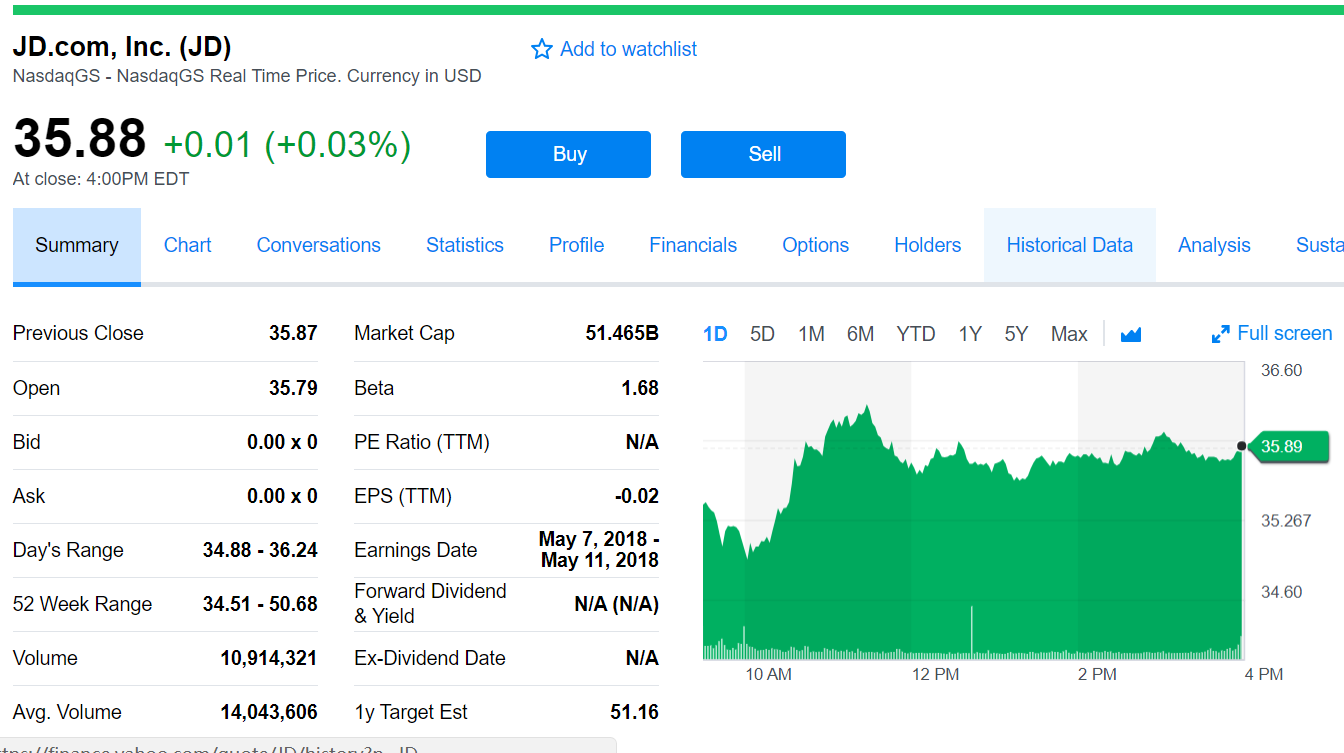This screenshot has height=753, width=1344.
Task: Switch to the Chart tab
Action: [188, 245]
